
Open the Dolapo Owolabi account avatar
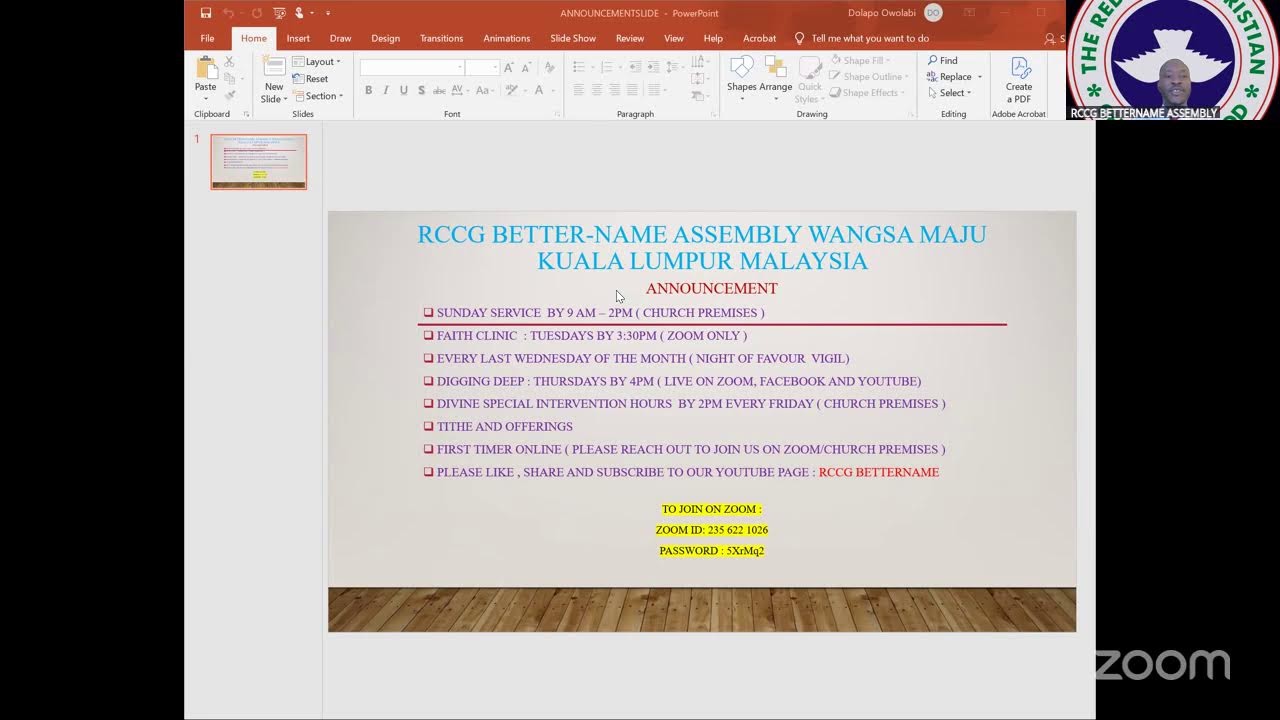pyautogui.click(x=933, y=13)
